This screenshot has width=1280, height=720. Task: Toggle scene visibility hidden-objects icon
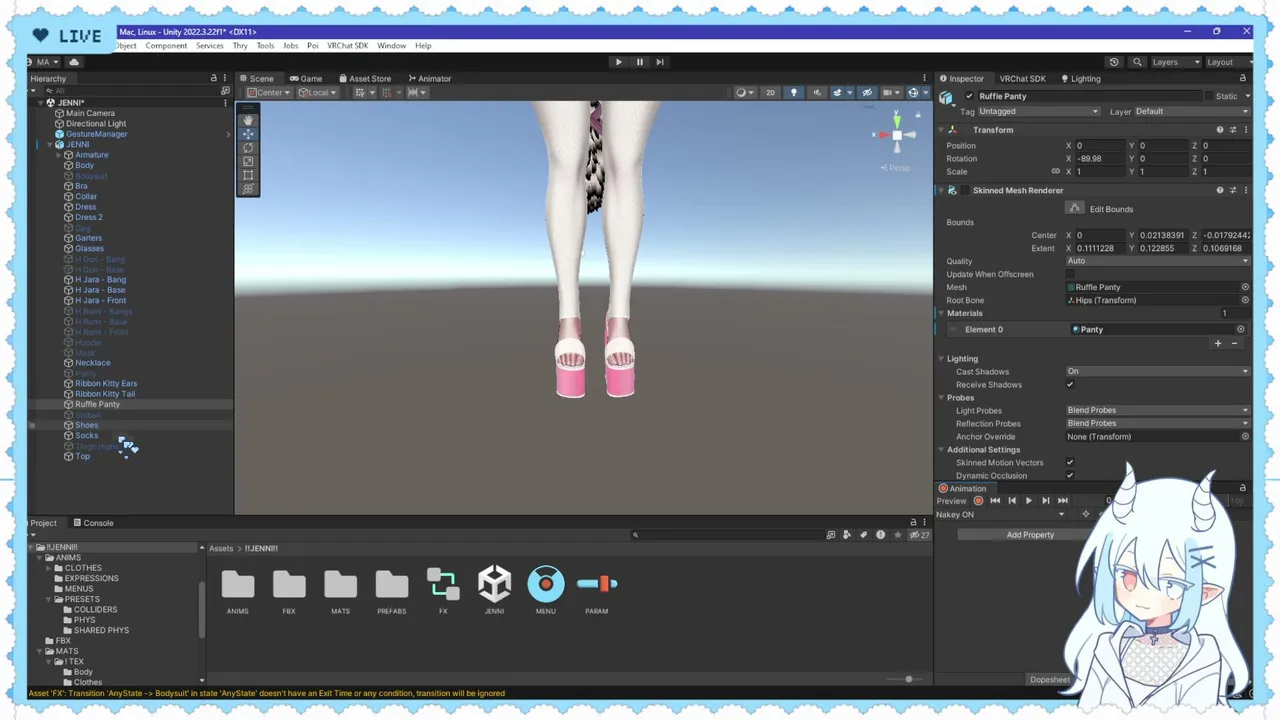867,93
